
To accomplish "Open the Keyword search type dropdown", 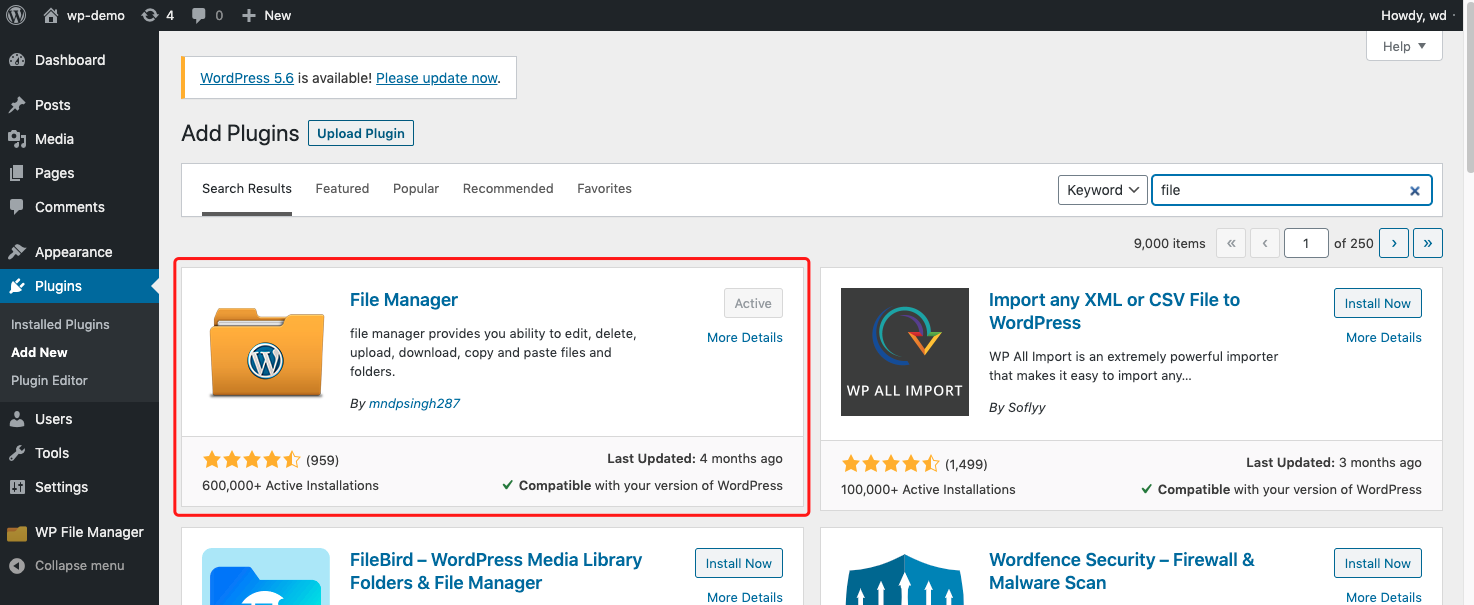I will pyautogui.click(x=1102, y=190).
